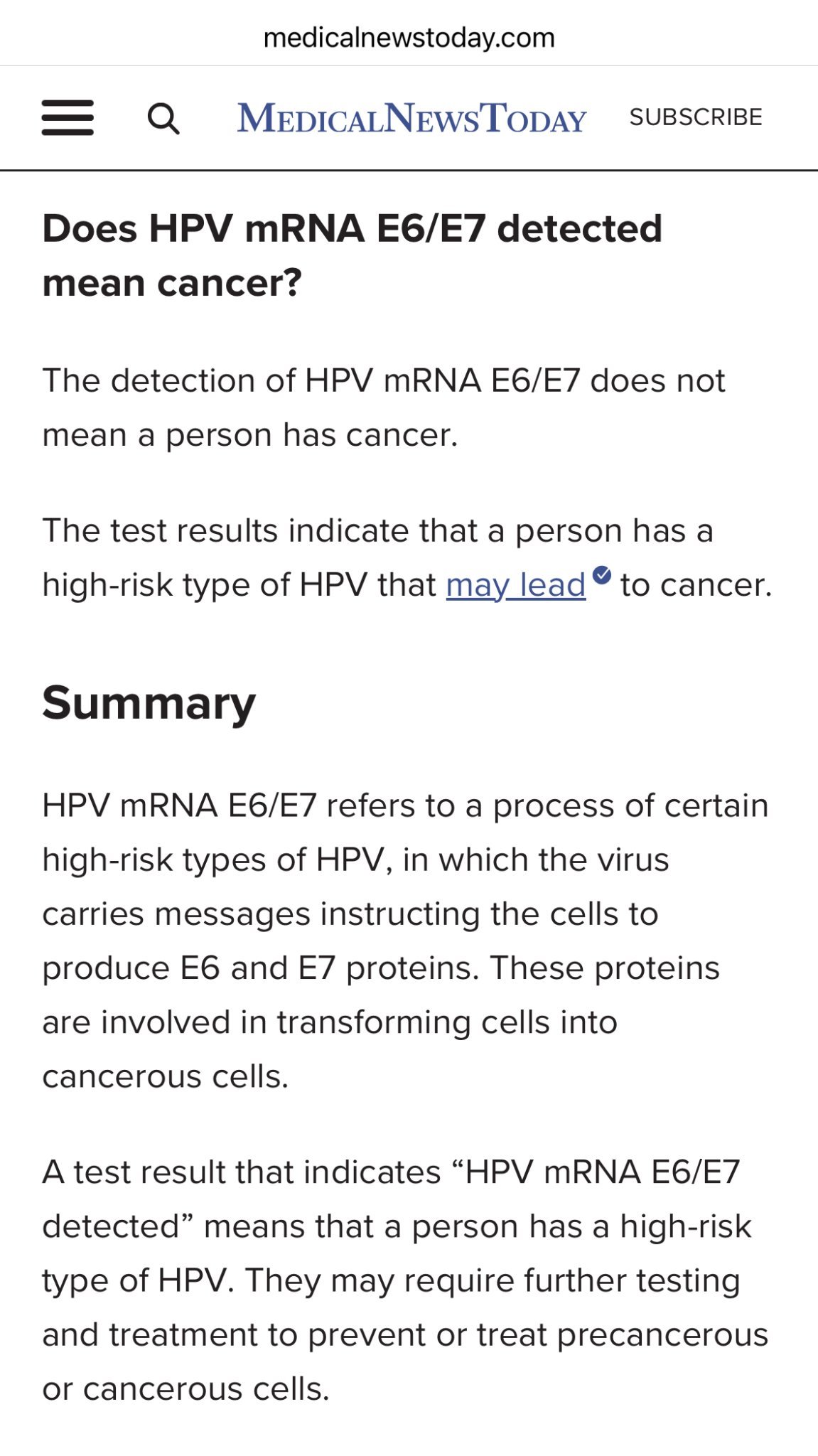Click the MedicalNewsToday logo
The height and width of the screenshot is (1456, 818).
[411, 118]
